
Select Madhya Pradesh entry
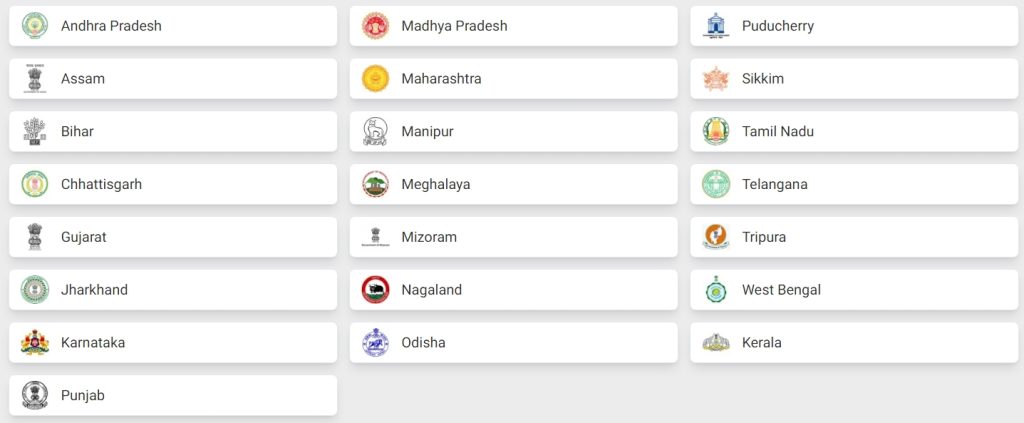[513, 25]
